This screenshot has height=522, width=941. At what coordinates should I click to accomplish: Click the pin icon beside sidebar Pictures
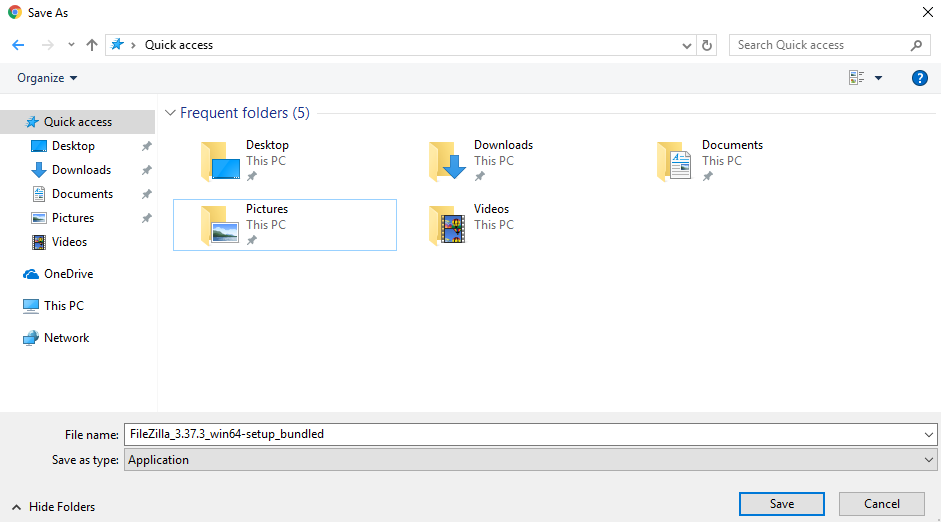point(146,218)
